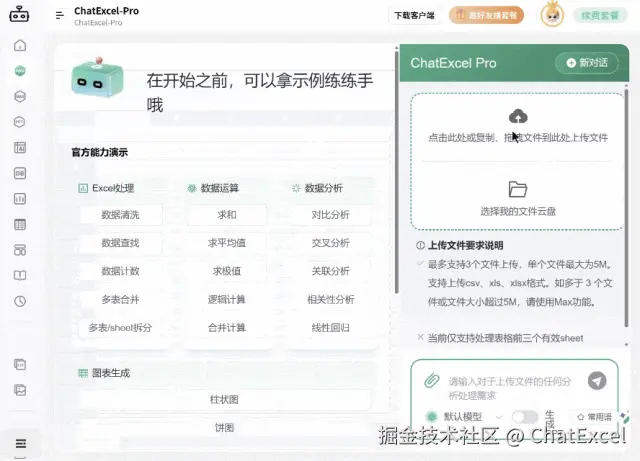Attach a file with paperclip icon
This screenshot has width=640, height=461.
point(431,381)
